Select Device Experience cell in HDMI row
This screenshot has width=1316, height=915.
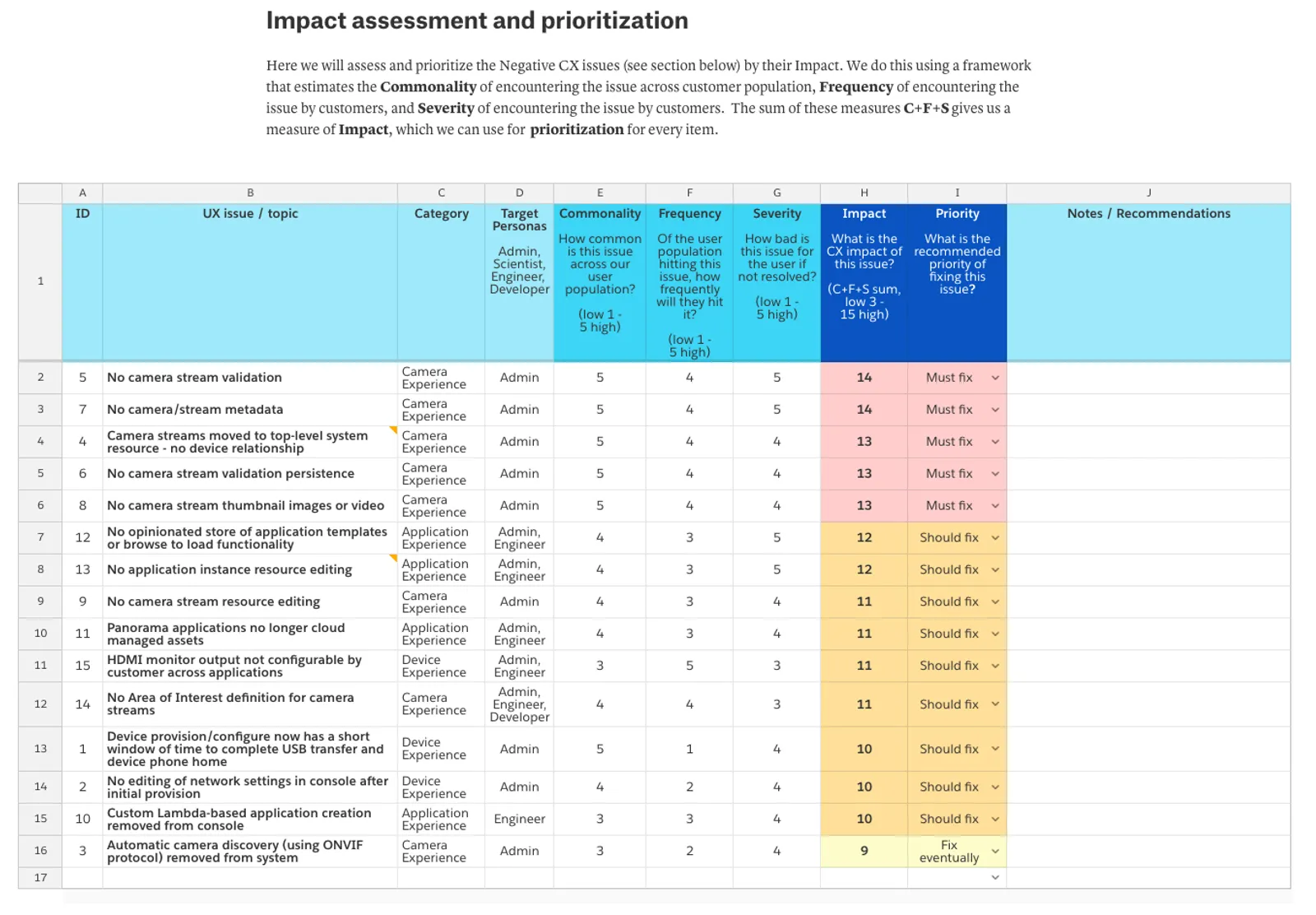441,667
